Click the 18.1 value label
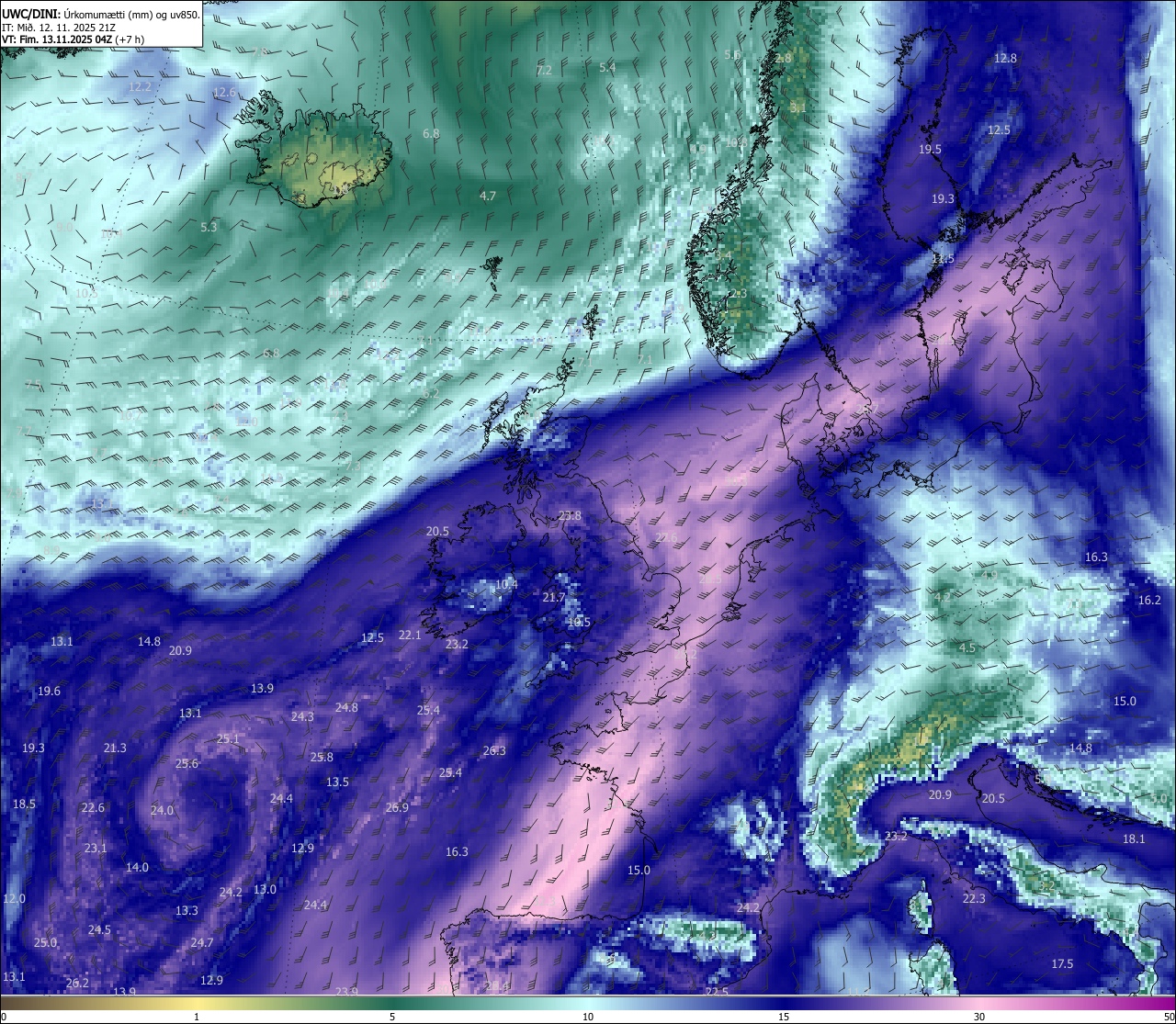Screen dimensions: 1176x1024 pyautogui.click(x=1134, y=839)
